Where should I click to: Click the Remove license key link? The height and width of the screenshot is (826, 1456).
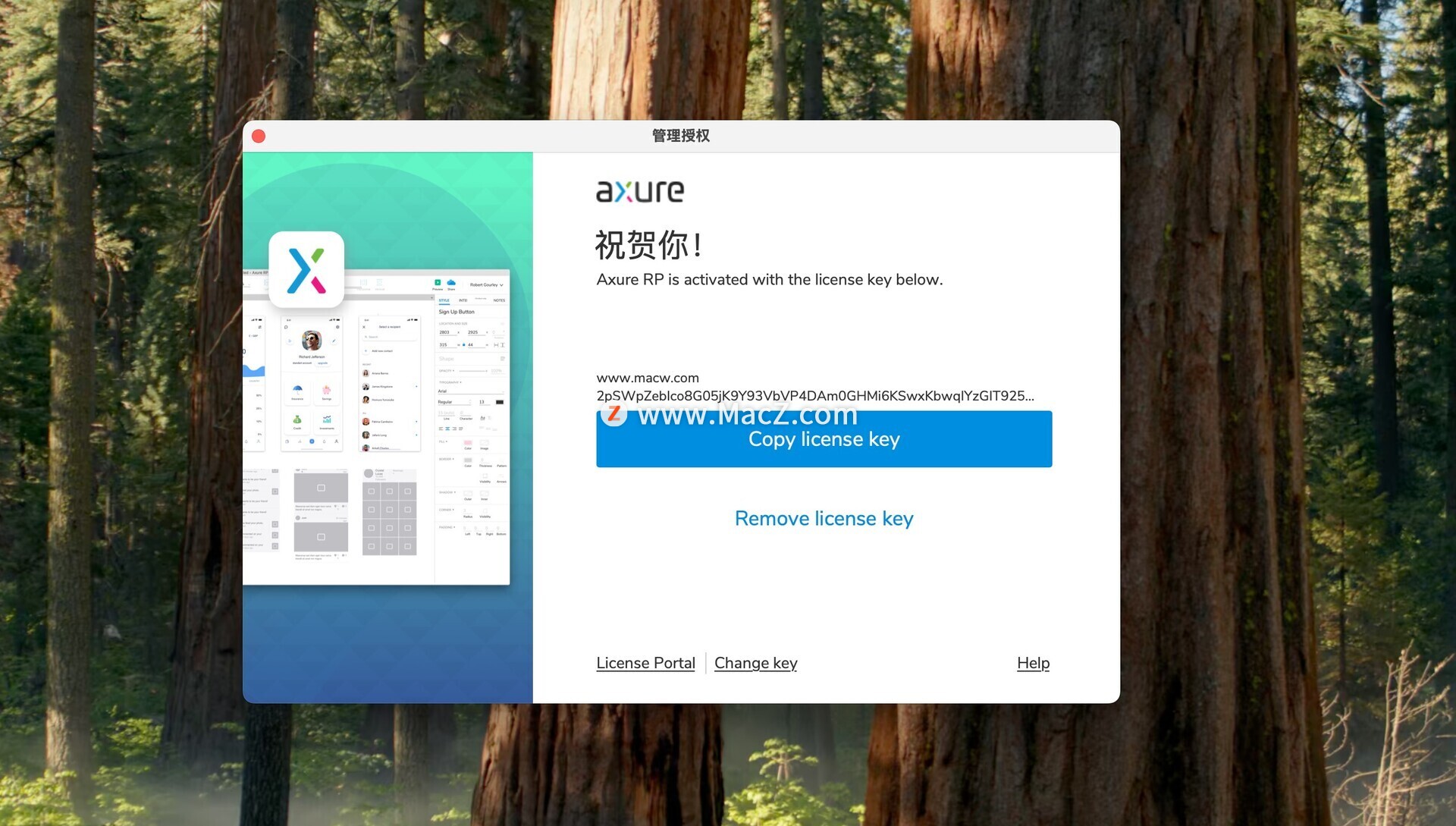[824, 519]
